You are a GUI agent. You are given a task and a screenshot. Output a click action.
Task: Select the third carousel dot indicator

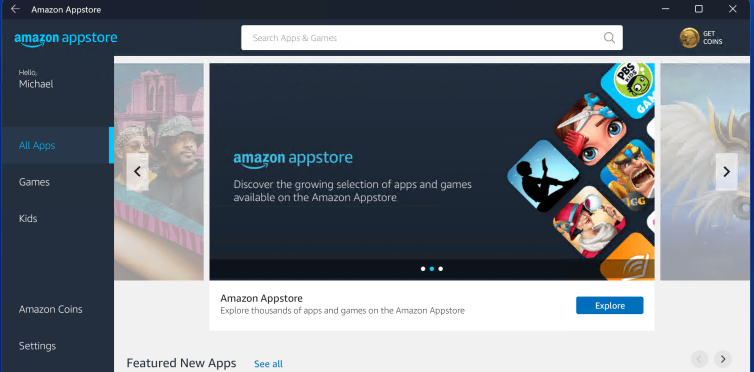[x=440, y=269]
